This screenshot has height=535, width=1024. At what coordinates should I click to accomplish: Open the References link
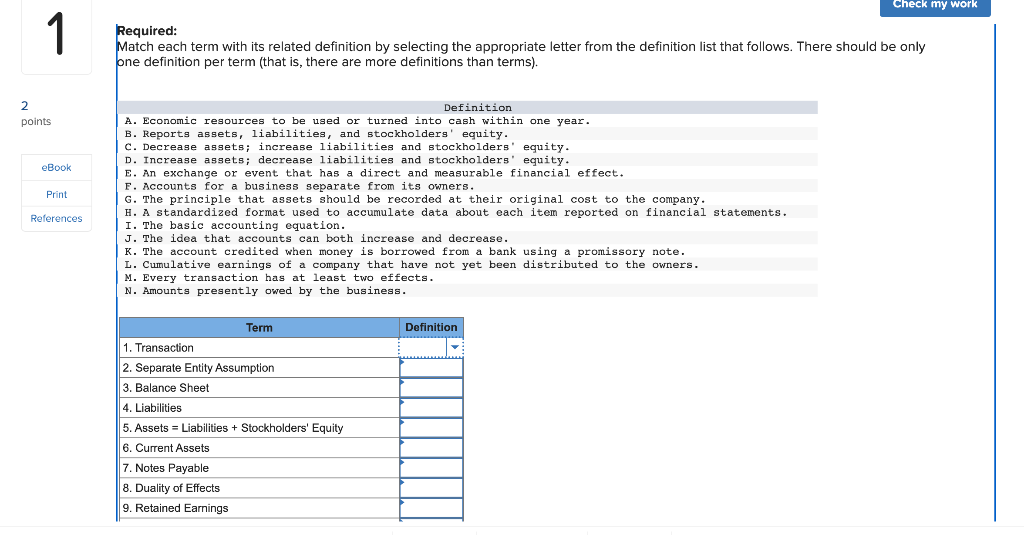coord(56,218)
